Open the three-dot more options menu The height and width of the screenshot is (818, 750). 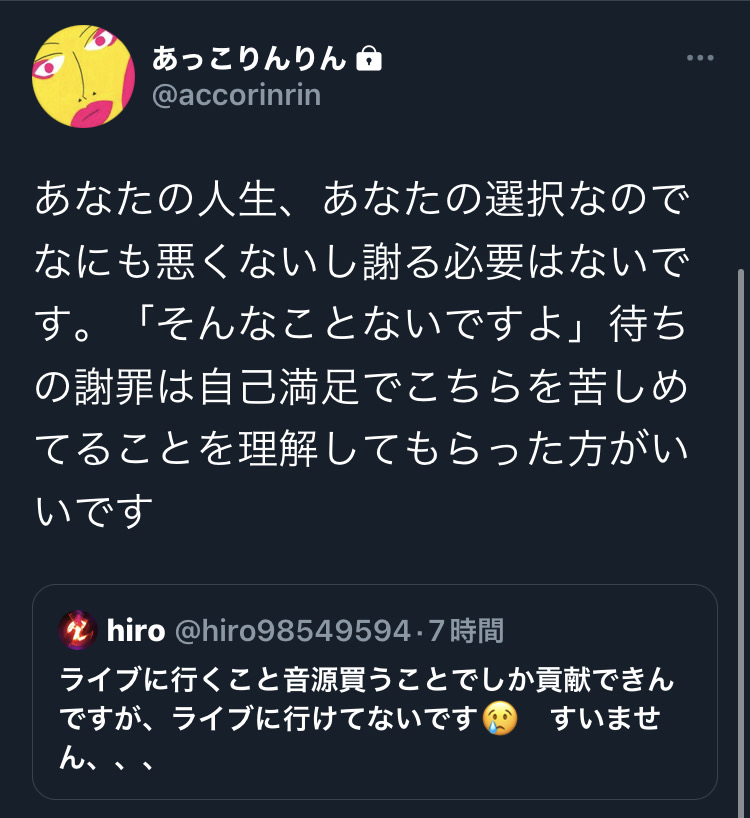(699, 58)
